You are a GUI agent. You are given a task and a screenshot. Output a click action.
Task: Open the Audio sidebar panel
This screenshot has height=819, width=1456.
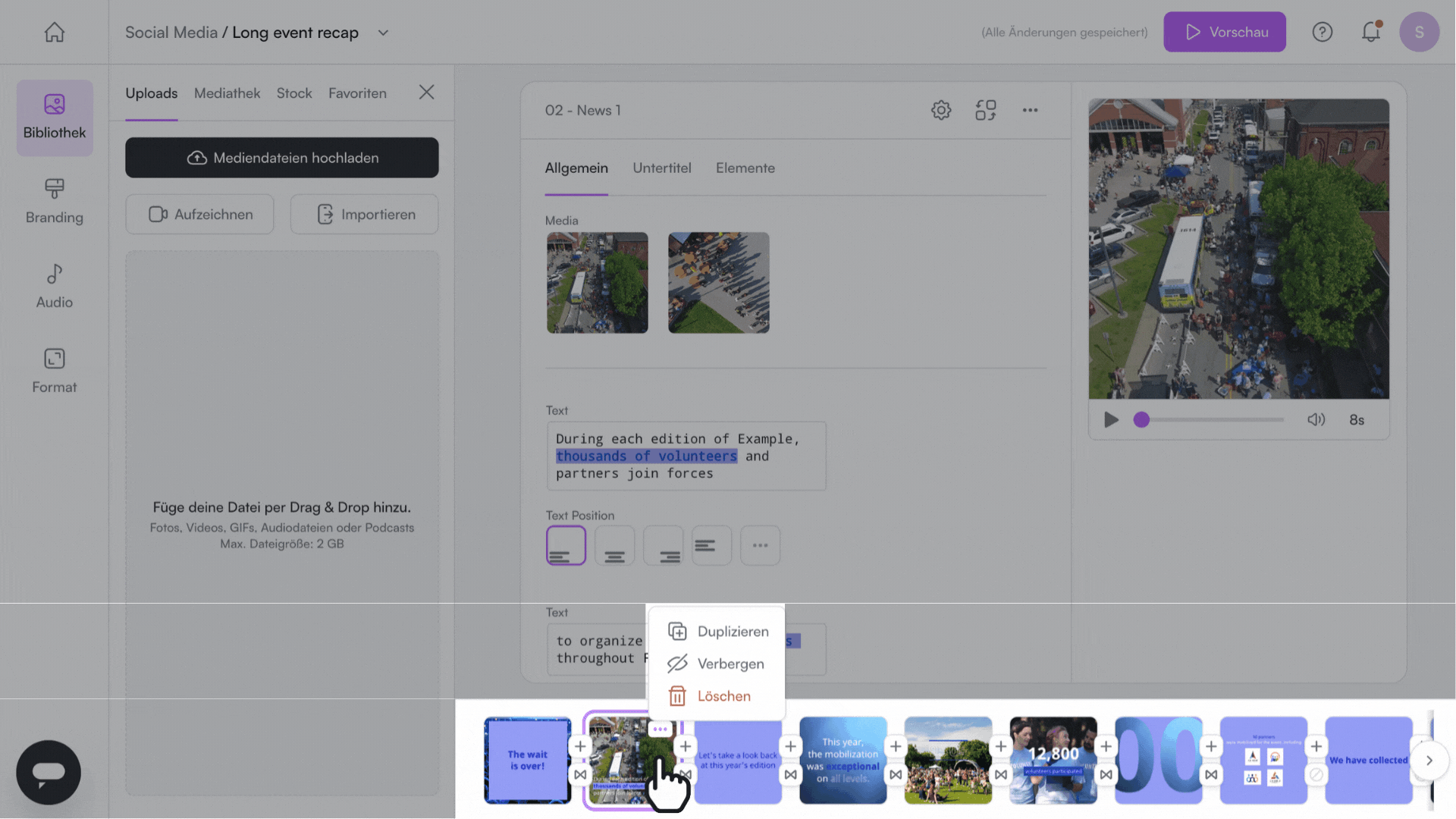(x=55, y=286)
